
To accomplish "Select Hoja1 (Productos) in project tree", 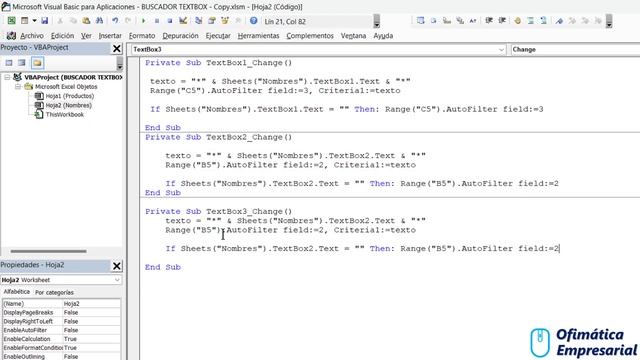I will pos(69,96).
